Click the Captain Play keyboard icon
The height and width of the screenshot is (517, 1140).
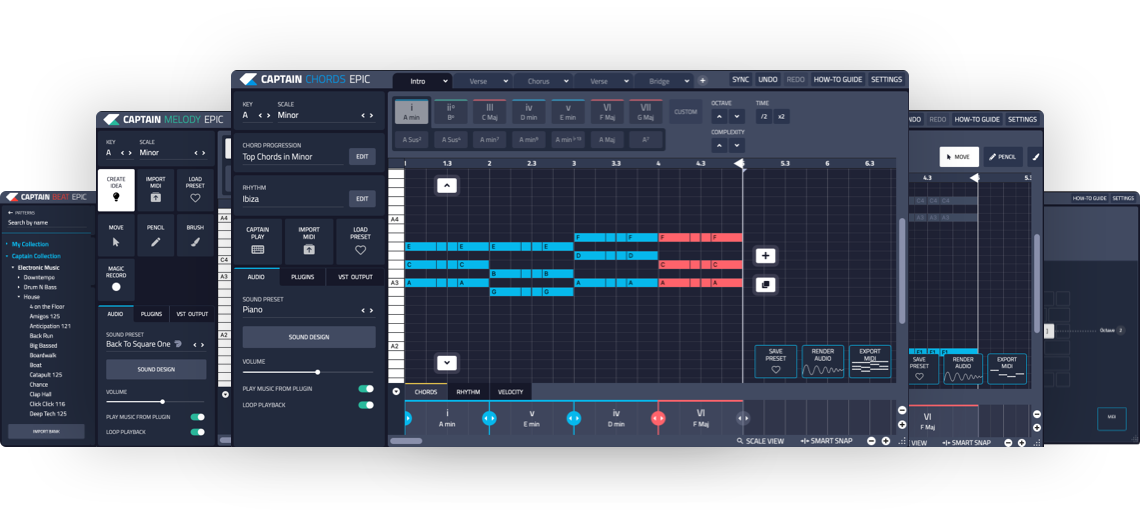pos(257,249)
